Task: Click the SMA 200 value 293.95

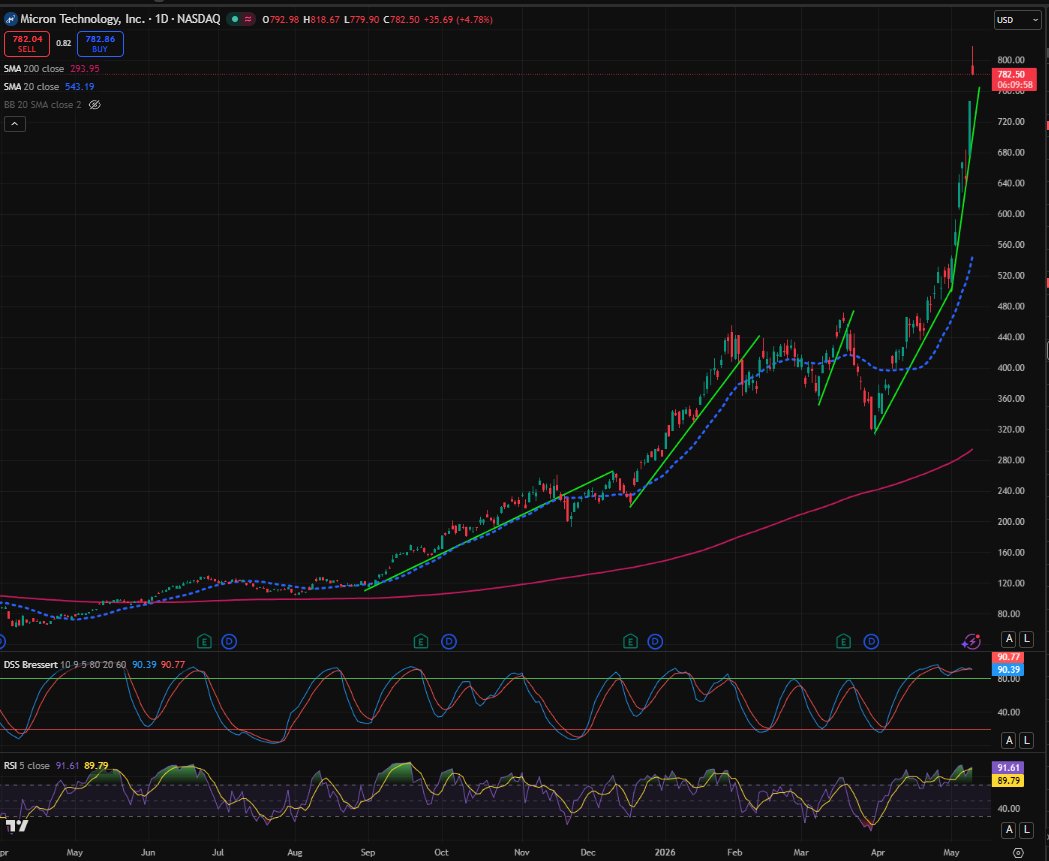Action: tap(84, 68)
